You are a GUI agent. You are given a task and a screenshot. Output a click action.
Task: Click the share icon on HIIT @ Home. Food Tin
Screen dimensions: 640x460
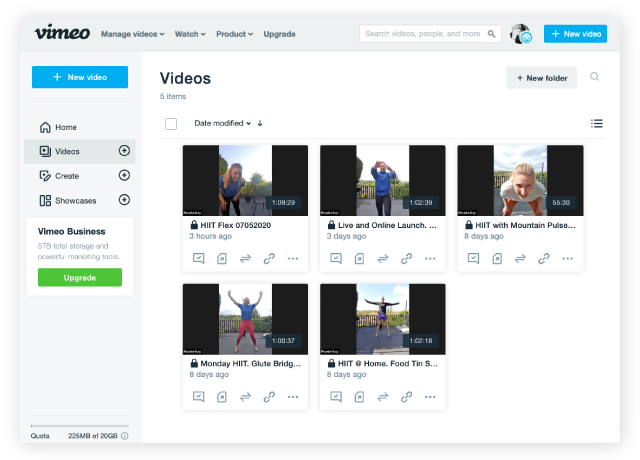(x=359, y=397)
